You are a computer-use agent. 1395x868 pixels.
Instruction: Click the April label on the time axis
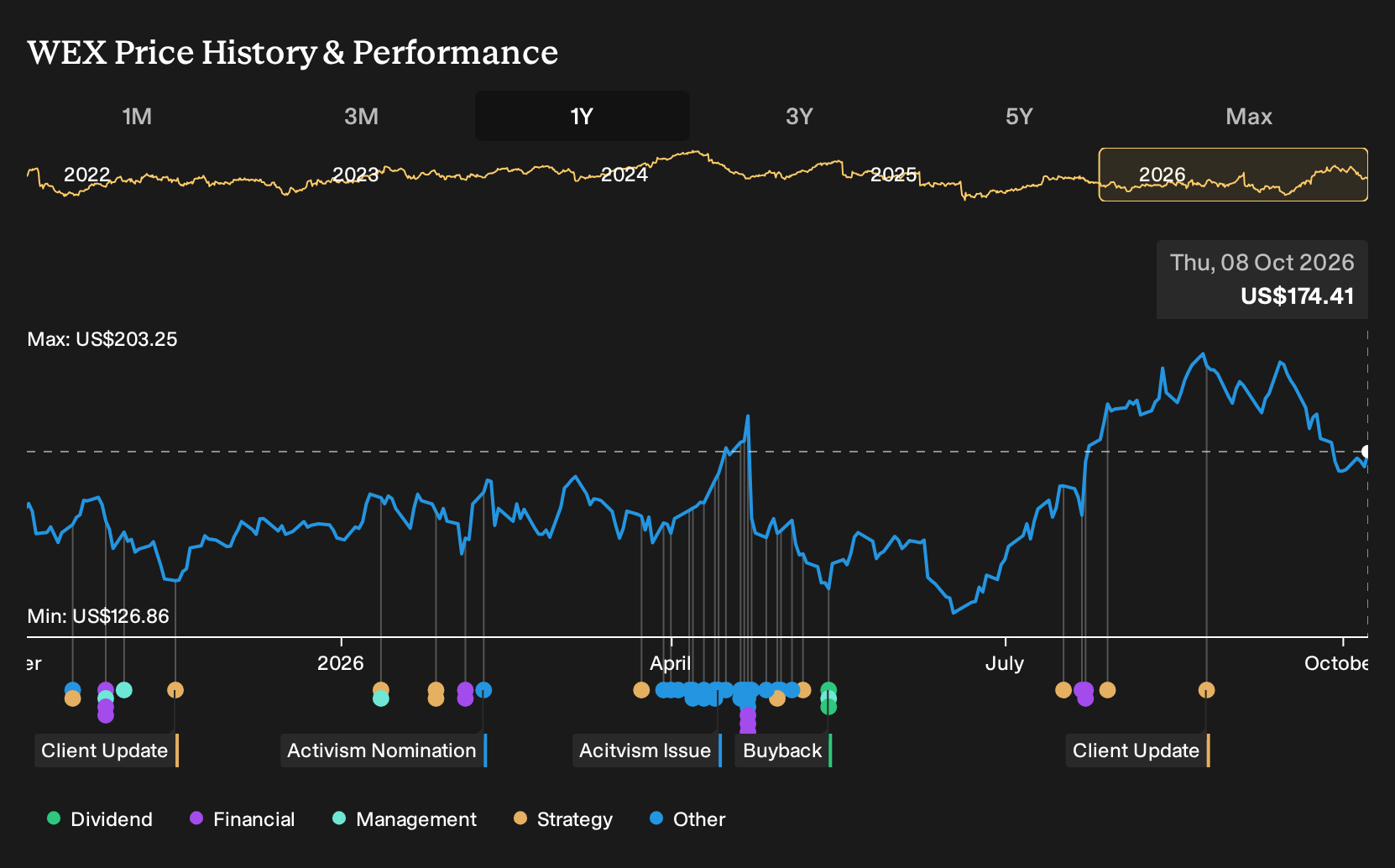click(671, 663)
